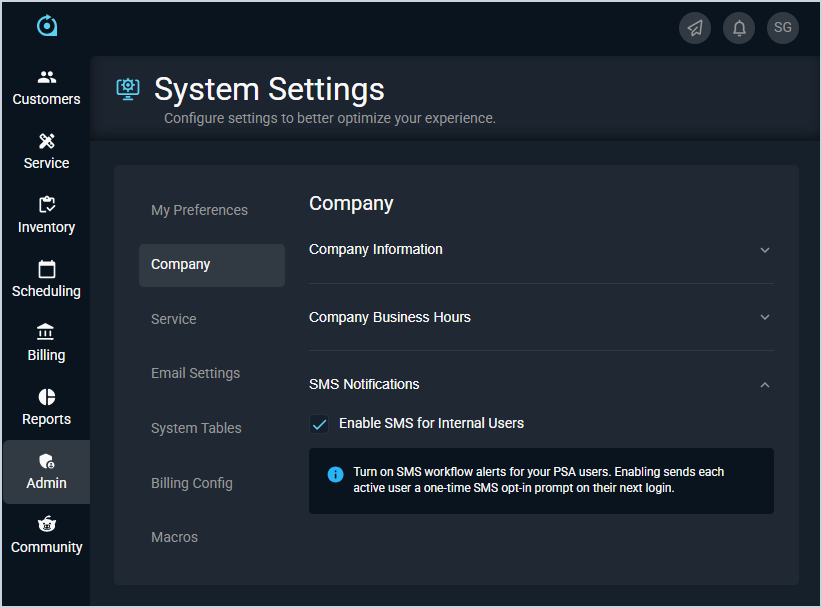Open System Tables settings
822x608 pixels.
click(196, 428)
